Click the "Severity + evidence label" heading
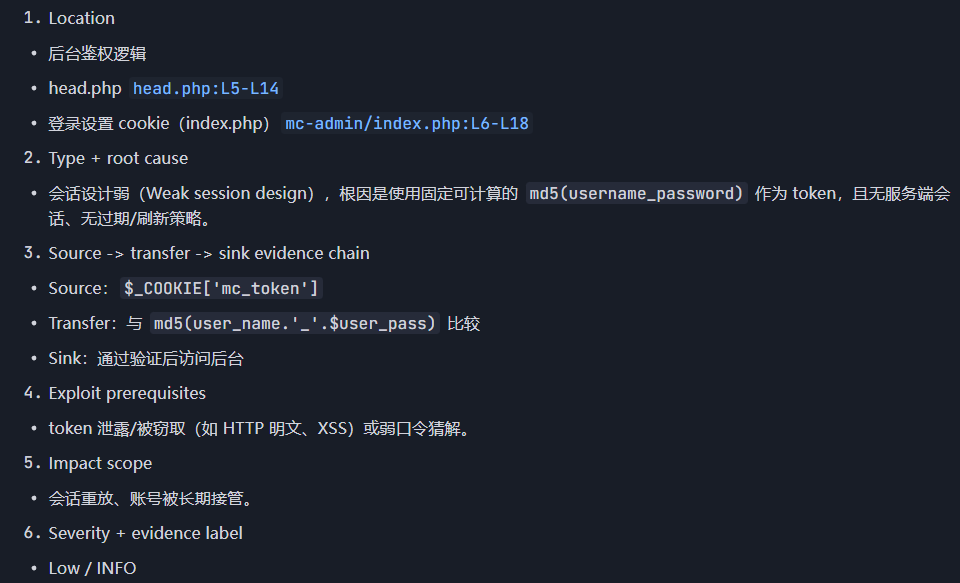The height and width of the screenshot is (583, 960). tap(145, 534)
